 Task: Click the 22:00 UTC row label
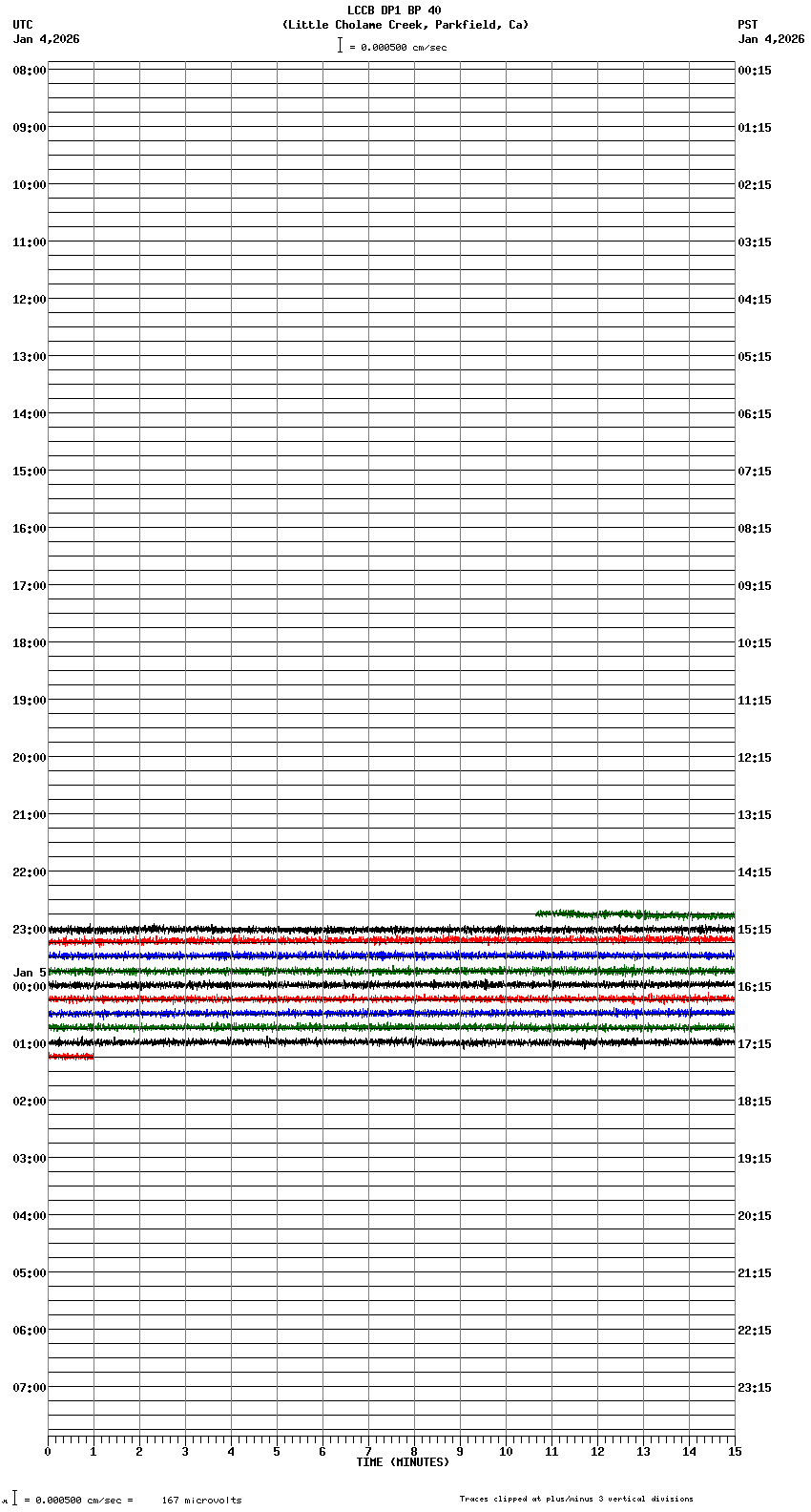pyautogui.click(x=30, y=872)
